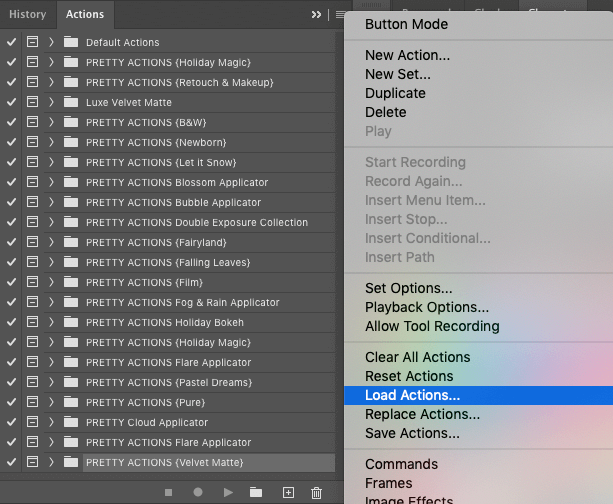
Task: Expand PRETTY ACTIONS {Let it Snow}
Action: (51, 161)
